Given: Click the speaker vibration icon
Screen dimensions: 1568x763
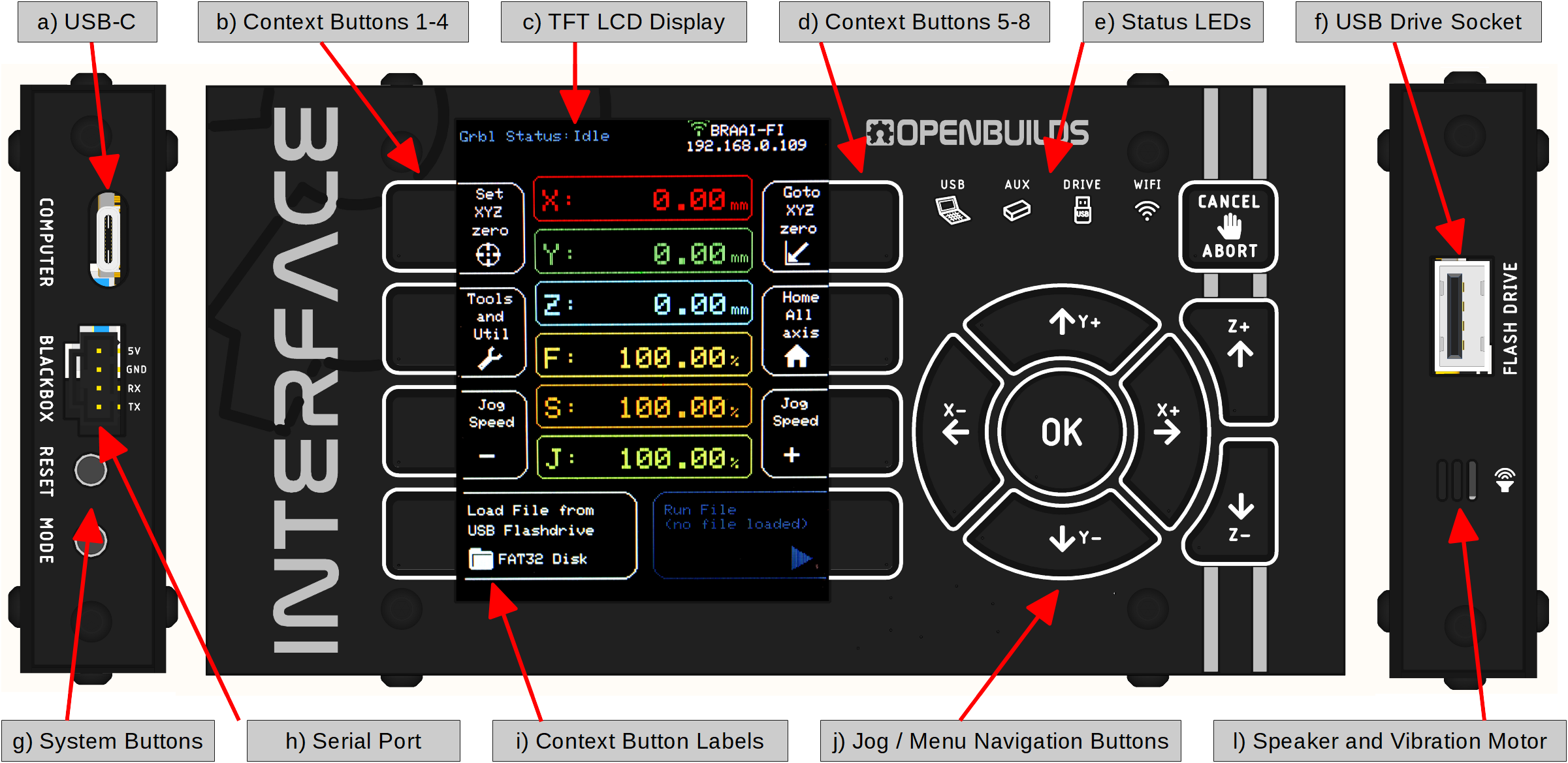Looking at the screenshot, I should point(1505,480).
